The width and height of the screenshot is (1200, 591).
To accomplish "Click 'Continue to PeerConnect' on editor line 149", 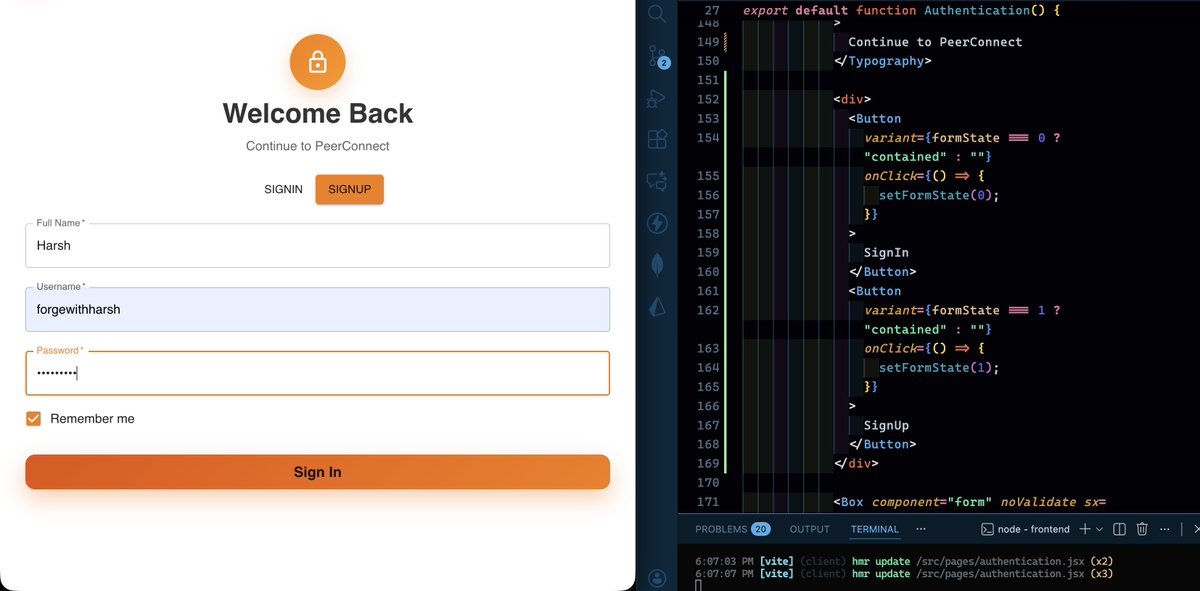I will [935, 42].
